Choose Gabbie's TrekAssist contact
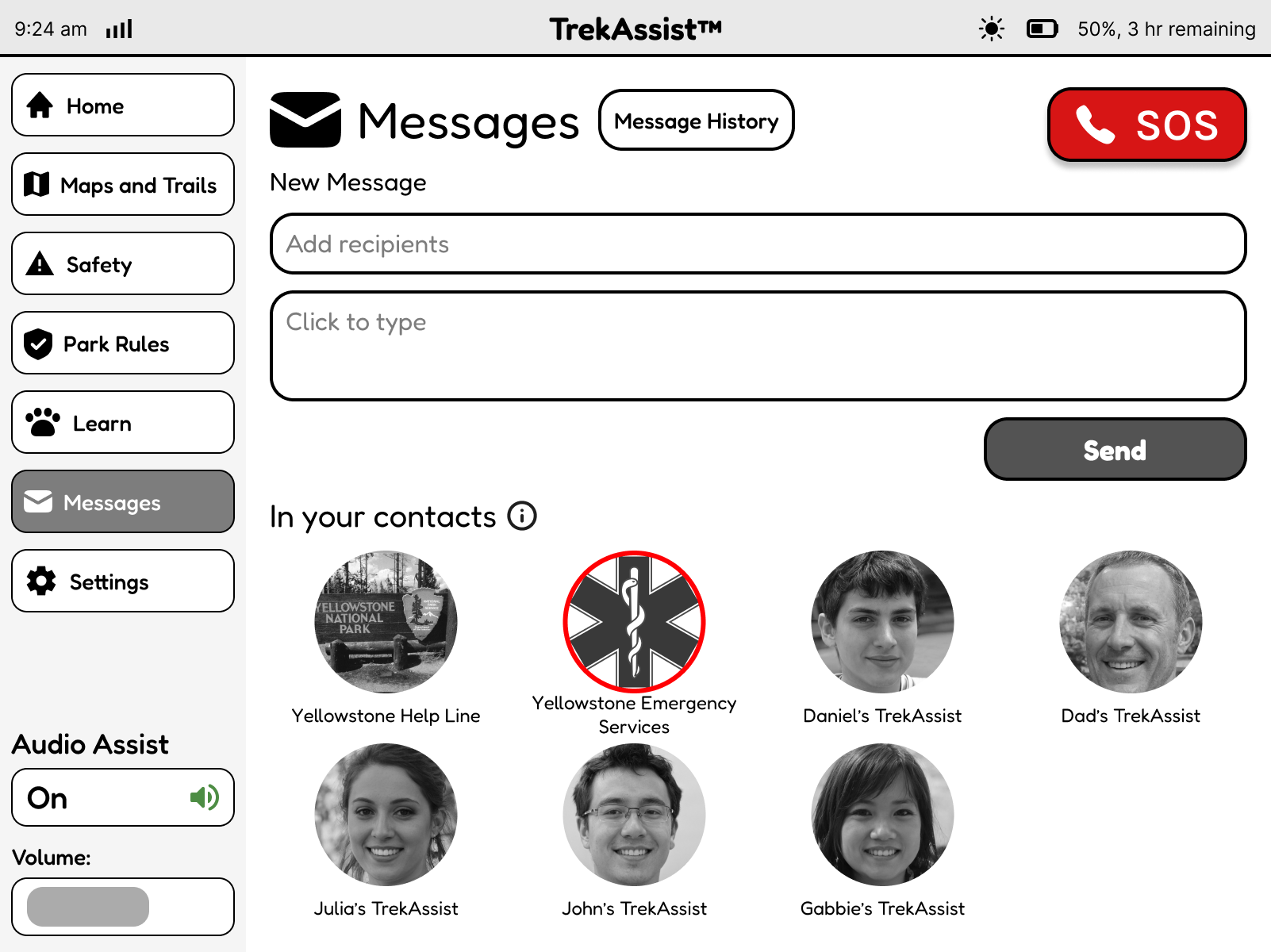The width and height of the screenshot is (1271, 952). click(881, 815)
